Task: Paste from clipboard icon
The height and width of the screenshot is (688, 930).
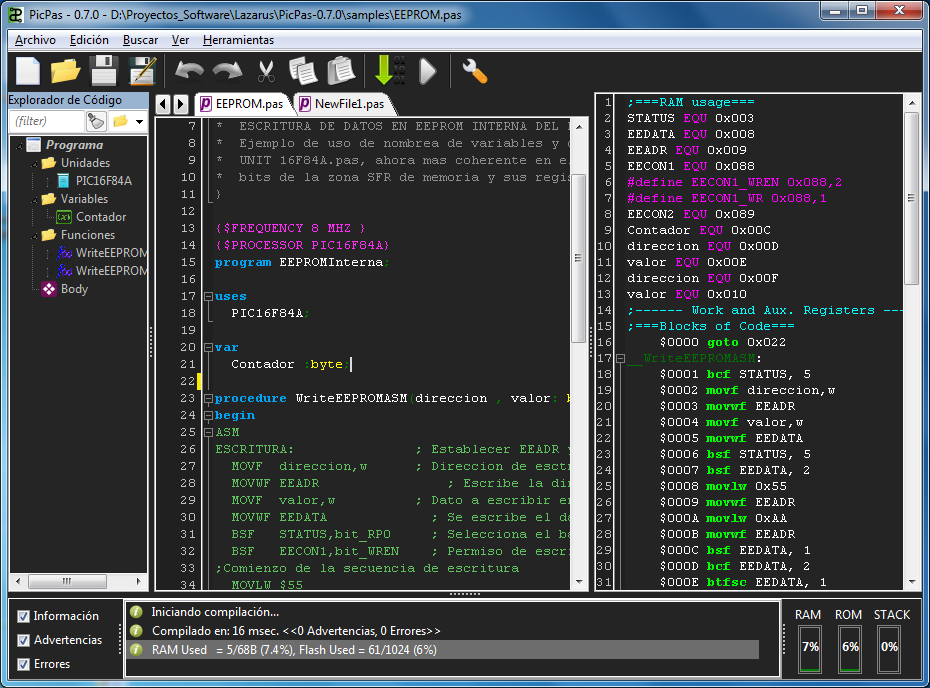Action: click(341, 71)
